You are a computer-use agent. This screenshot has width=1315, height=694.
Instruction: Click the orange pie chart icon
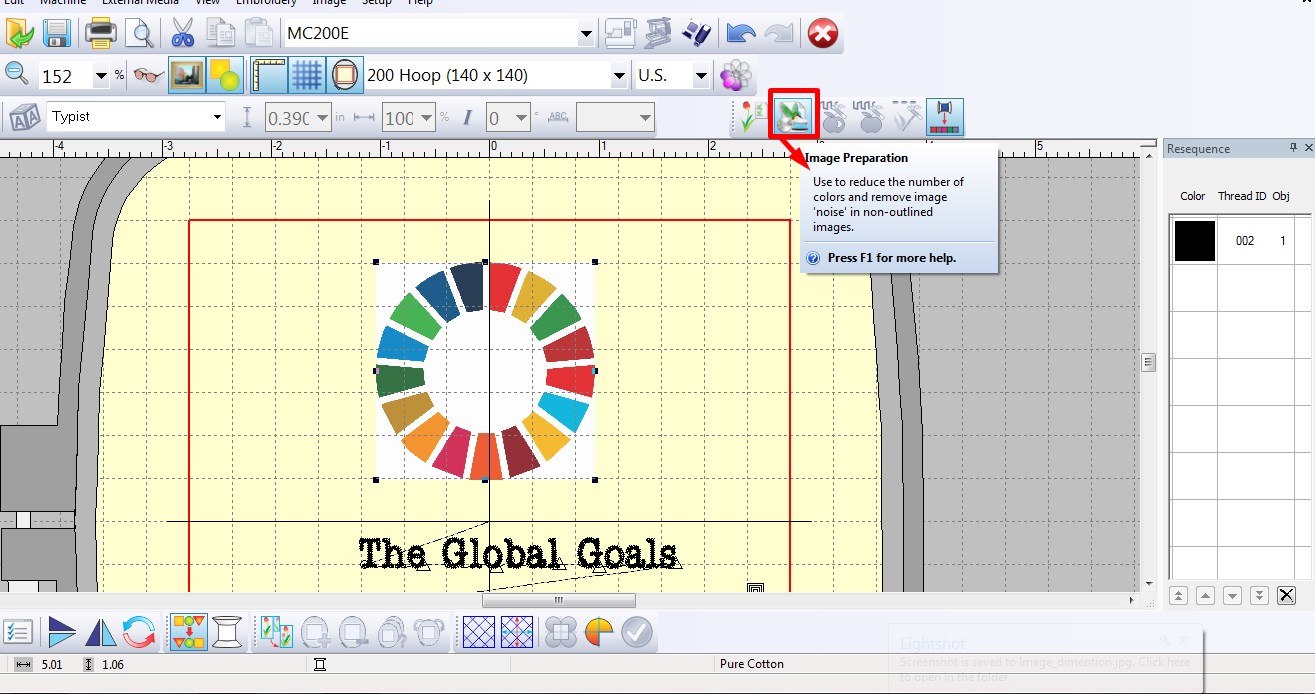point(599,632)
